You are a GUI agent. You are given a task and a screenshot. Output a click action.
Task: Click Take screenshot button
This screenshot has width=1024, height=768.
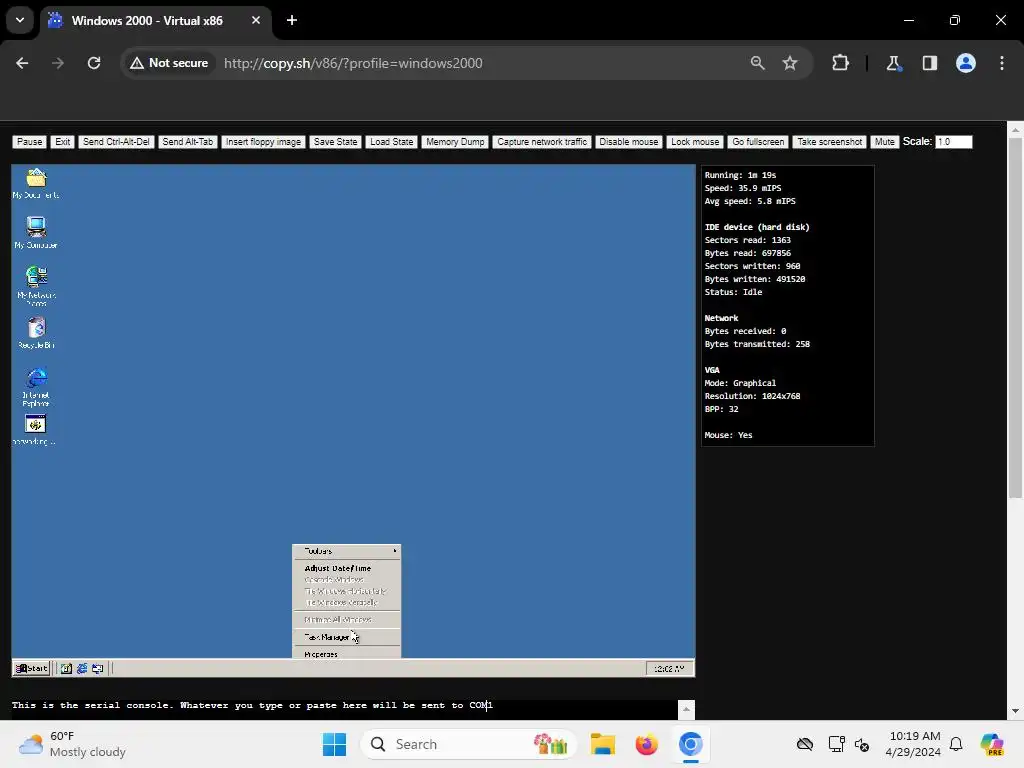coord(829,142)
